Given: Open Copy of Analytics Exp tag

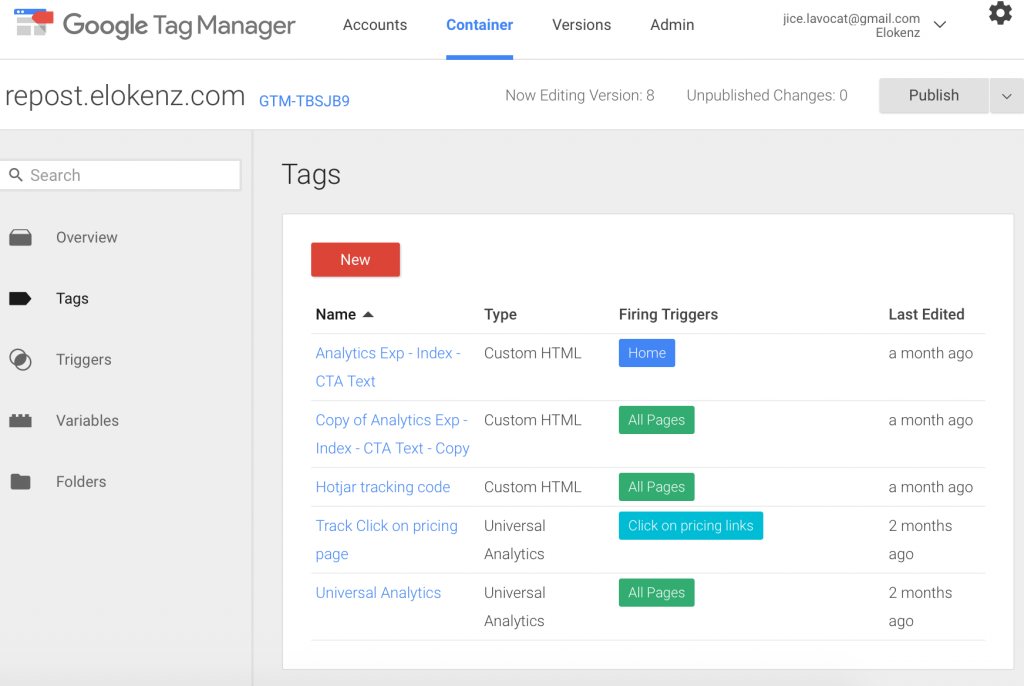Looking at the screenshot, I should click(x=392, y=434).
